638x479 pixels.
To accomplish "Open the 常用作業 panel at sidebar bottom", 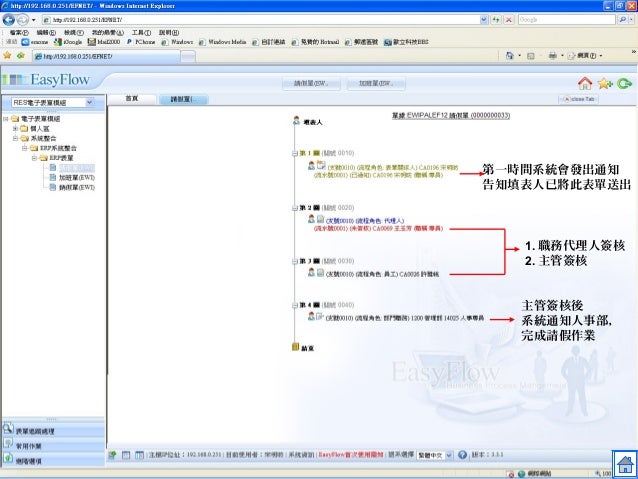I will pyautogui.click(x=53, y=445).
